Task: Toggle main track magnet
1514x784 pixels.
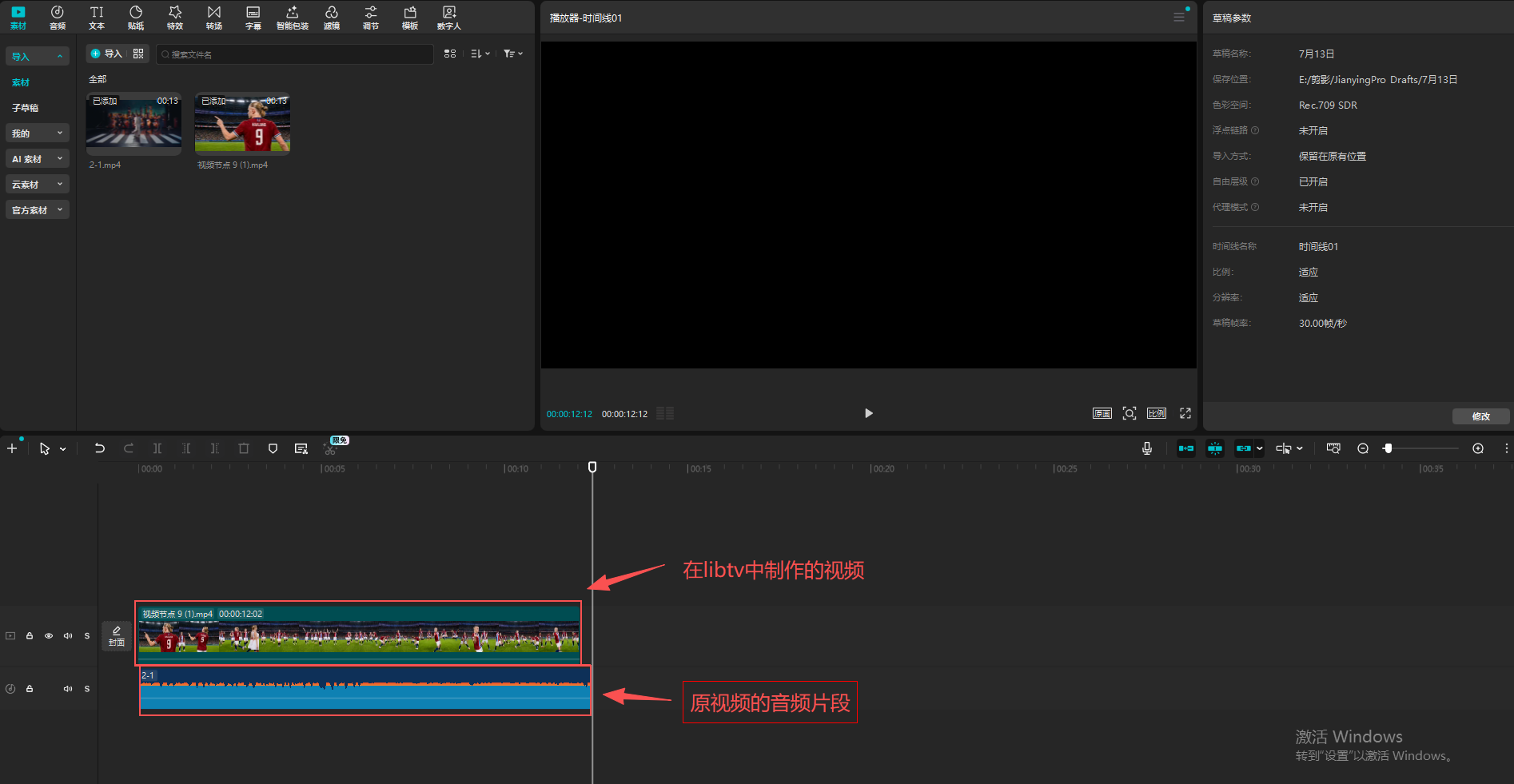Action: 1186,448
